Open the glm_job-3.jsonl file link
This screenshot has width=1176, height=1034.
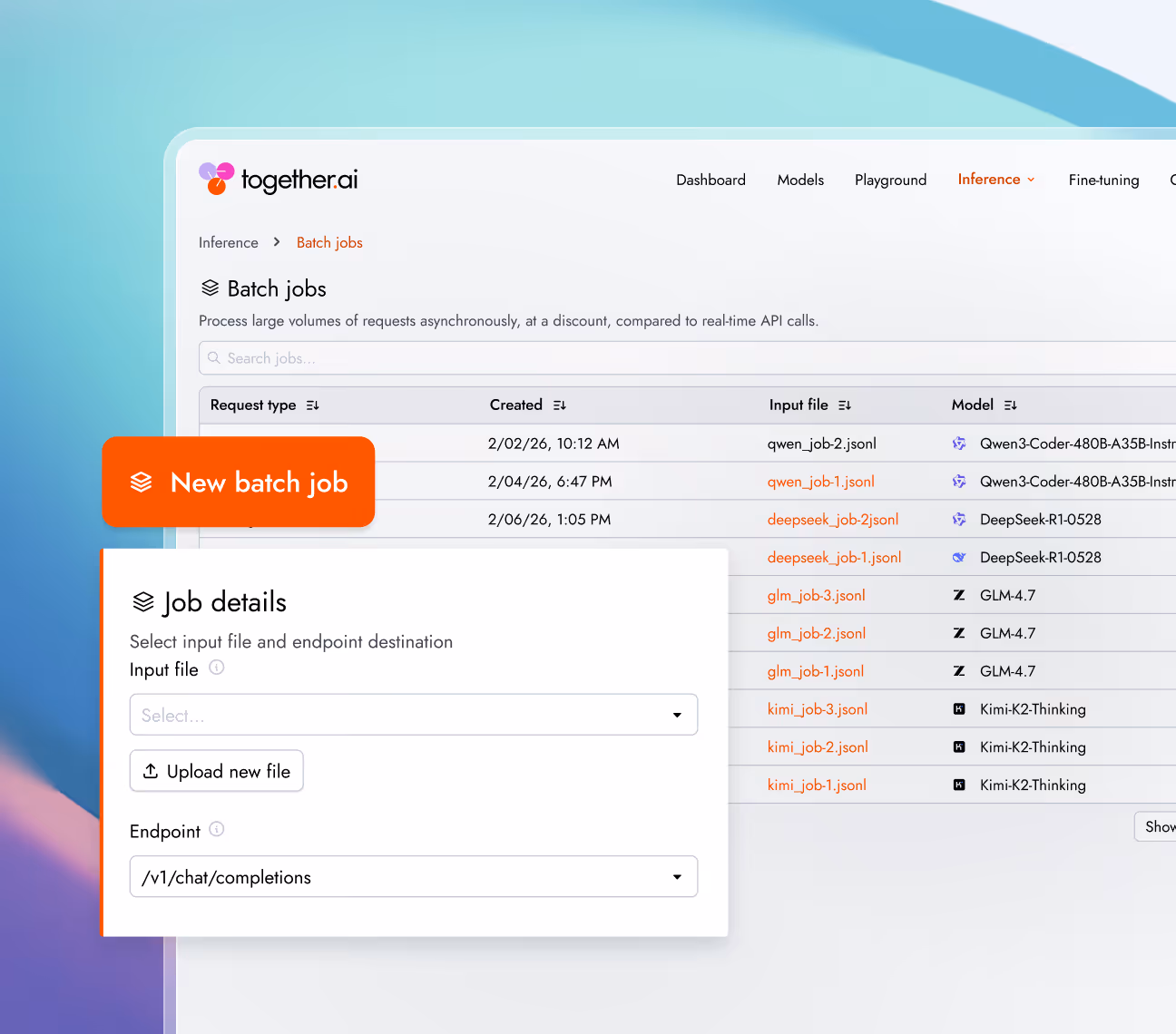(817, 595)
